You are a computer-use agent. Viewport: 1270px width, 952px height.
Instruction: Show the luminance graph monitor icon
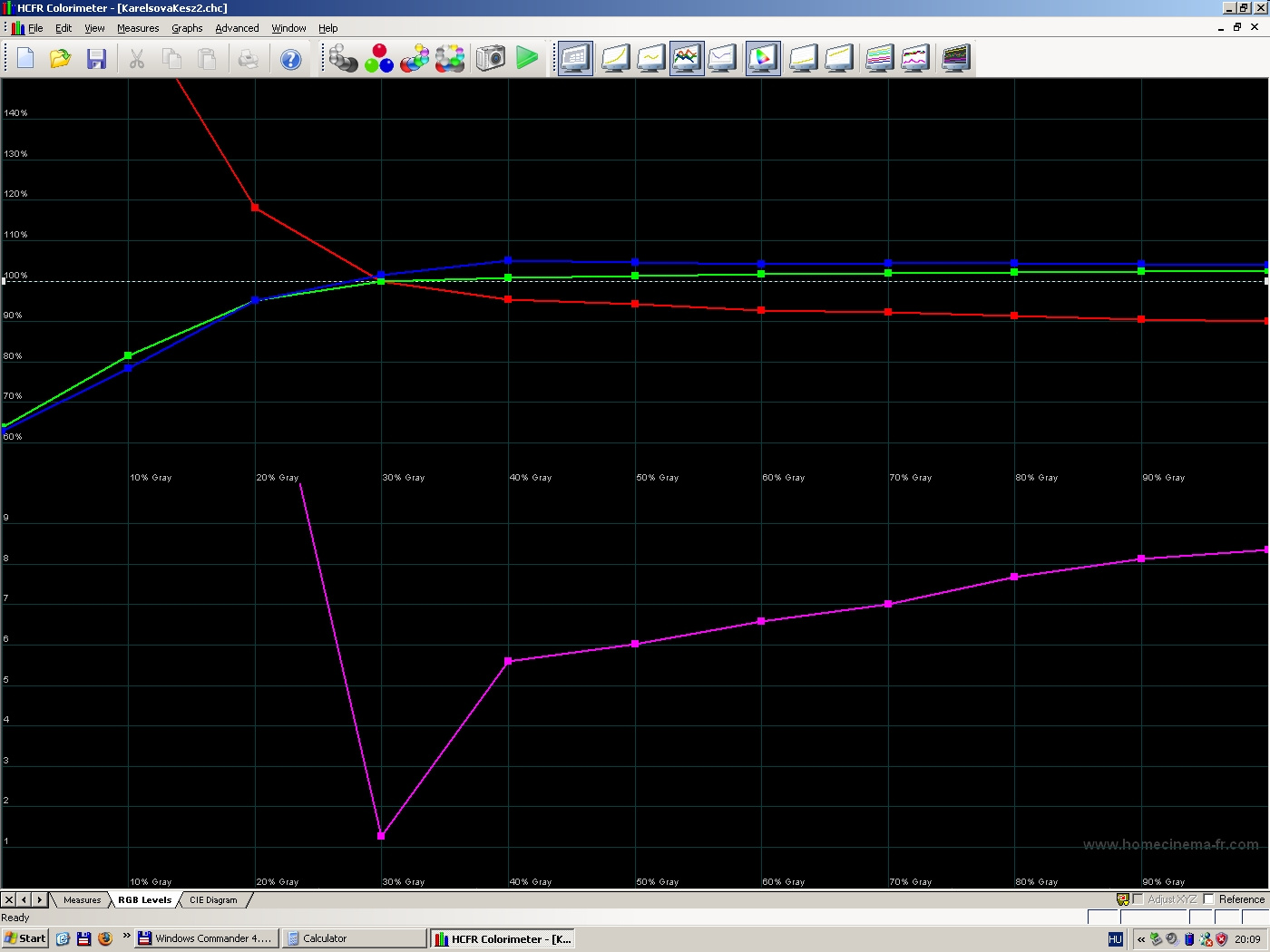615,59
